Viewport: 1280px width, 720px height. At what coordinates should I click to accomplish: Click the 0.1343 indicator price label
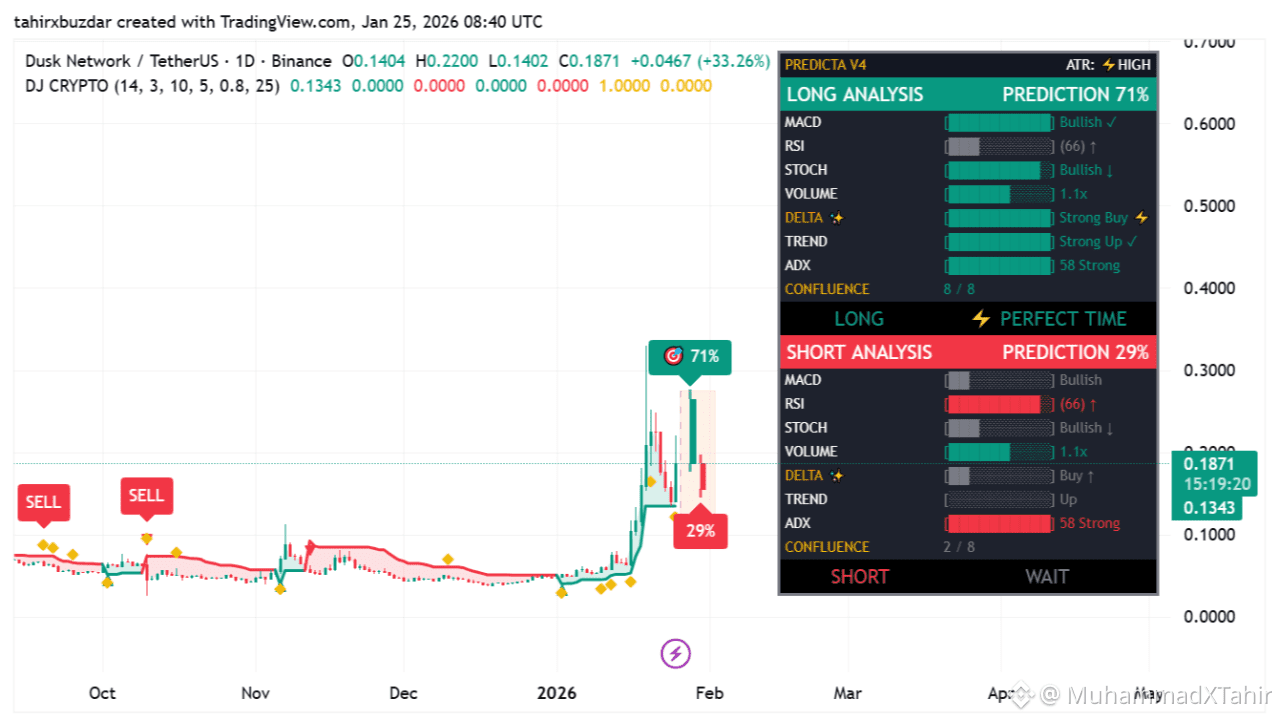1208,508
